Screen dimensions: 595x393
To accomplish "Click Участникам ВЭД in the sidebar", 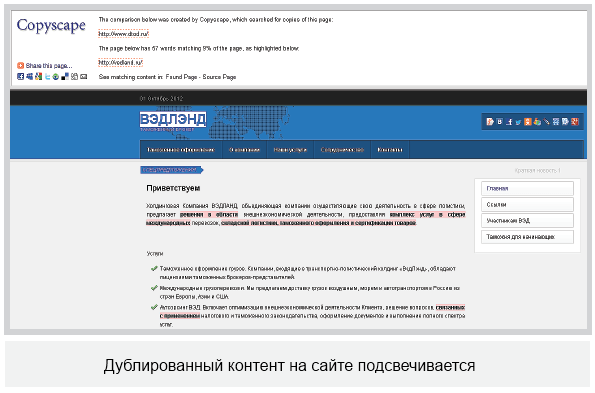I will point(527,221).
